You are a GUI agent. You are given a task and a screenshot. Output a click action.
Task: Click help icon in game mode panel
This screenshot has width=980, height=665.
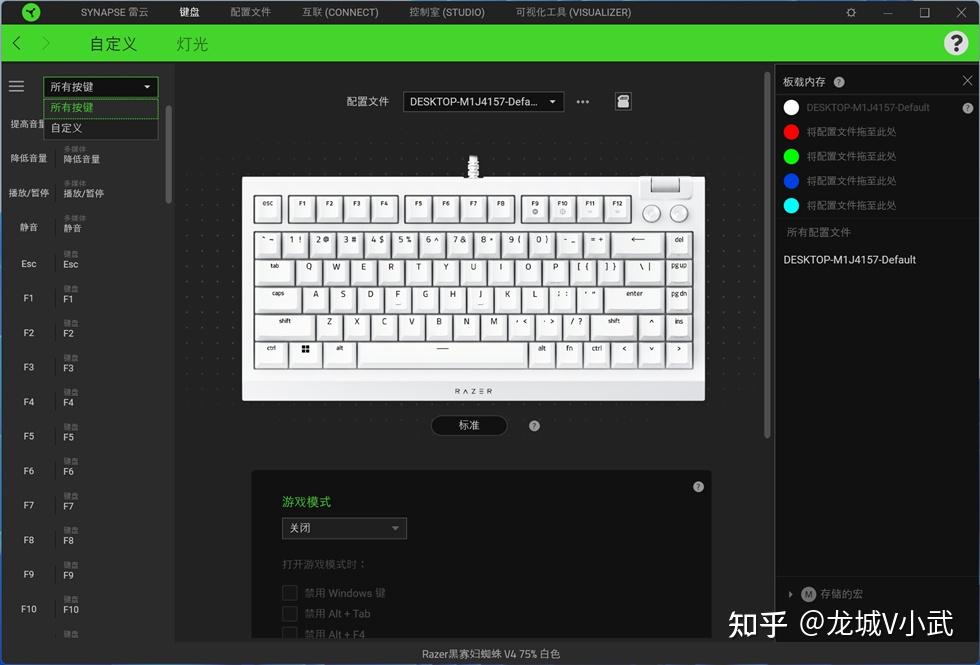[698, 486]
